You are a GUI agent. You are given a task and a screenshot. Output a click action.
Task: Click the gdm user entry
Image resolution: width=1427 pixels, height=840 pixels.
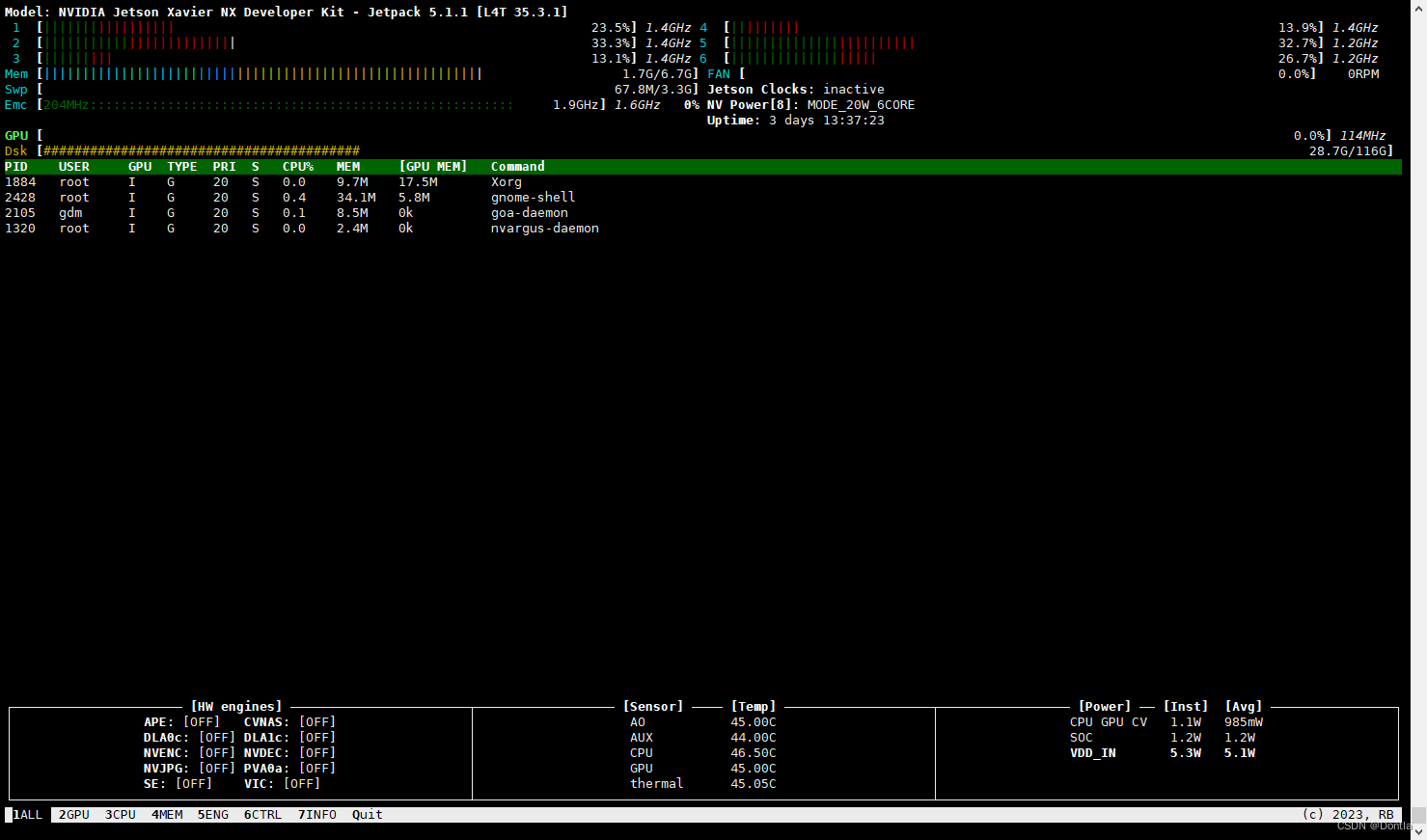(x=70, y=213)
